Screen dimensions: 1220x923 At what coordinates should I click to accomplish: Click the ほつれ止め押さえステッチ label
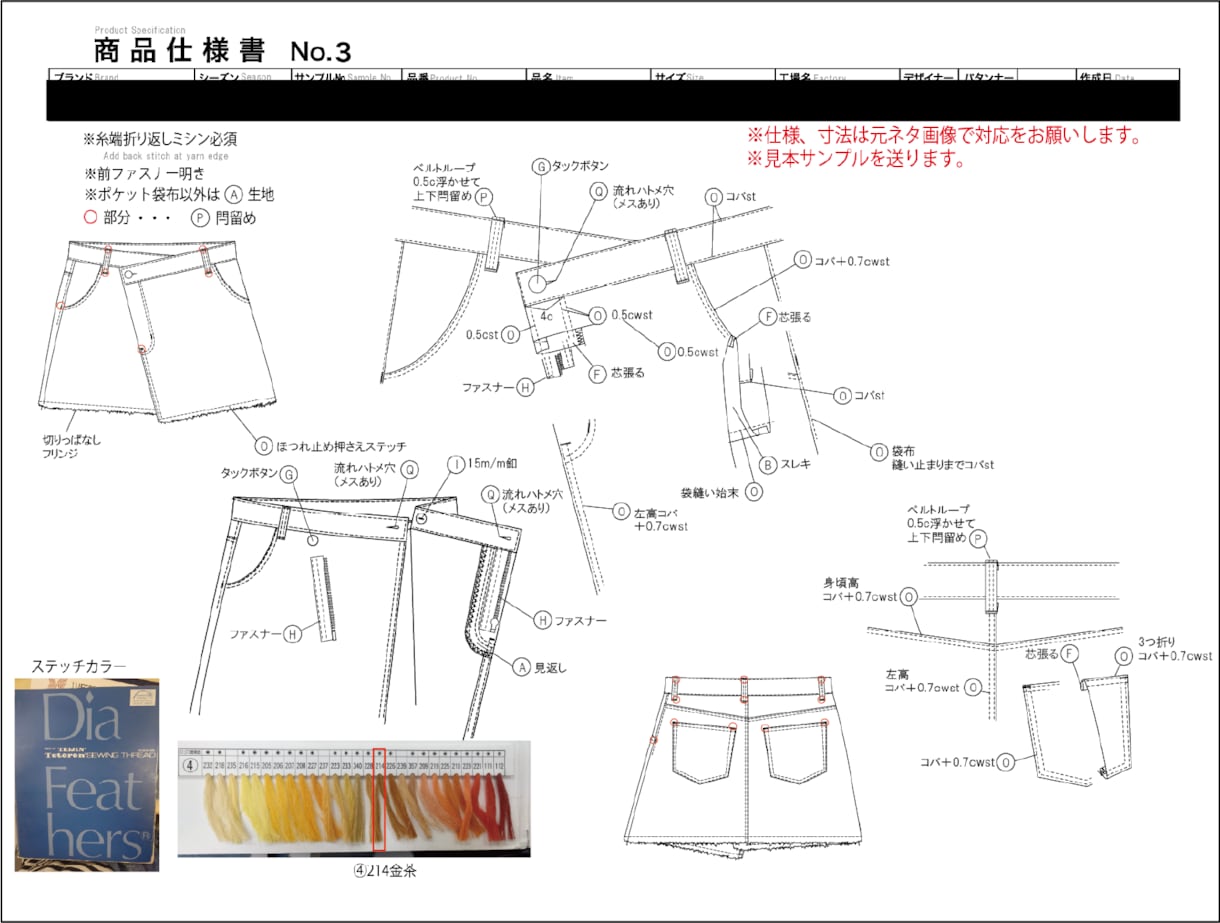click(341, 446)
